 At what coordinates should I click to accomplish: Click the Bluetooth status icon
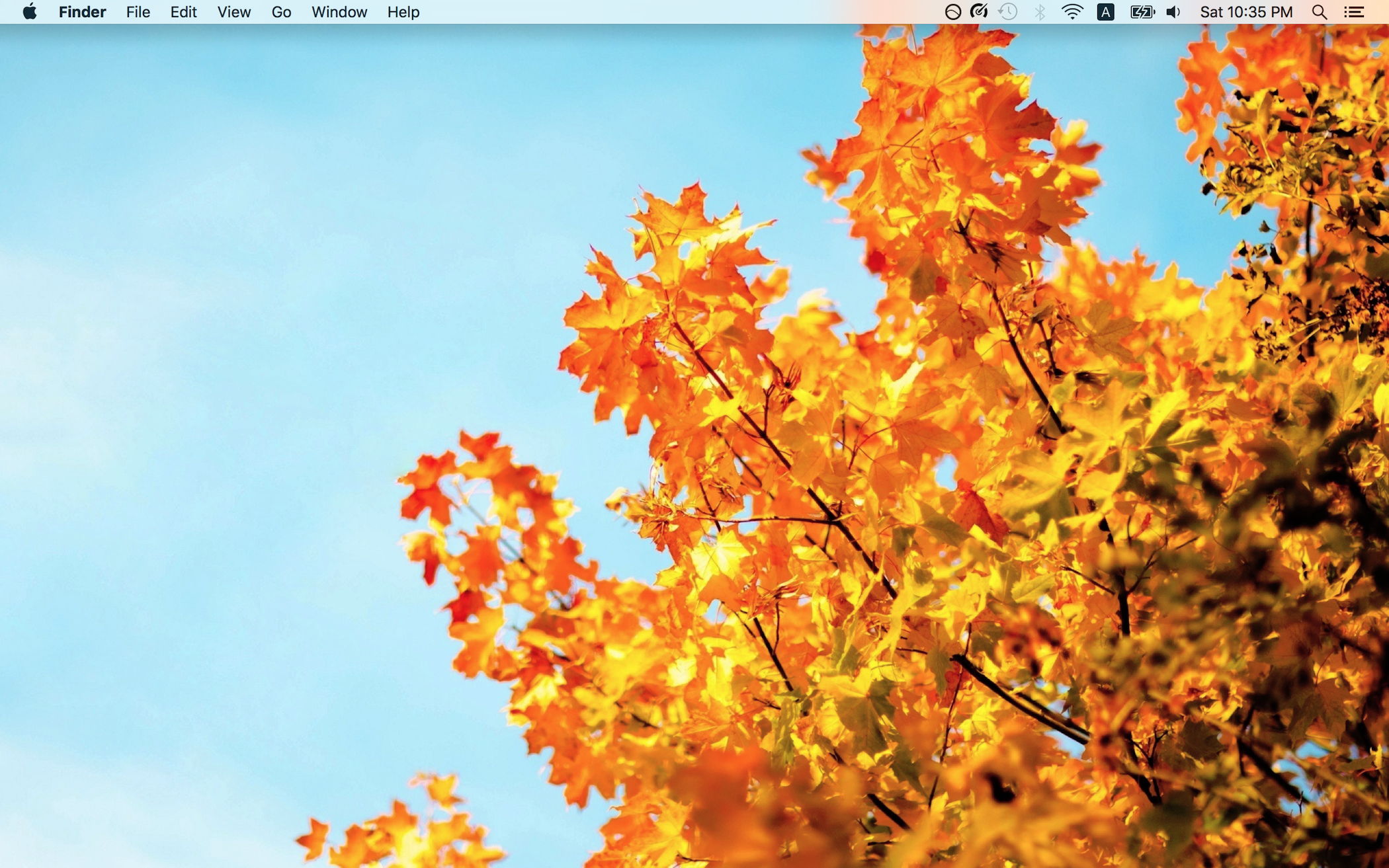pyautogui.click(x=1040, y=12)
